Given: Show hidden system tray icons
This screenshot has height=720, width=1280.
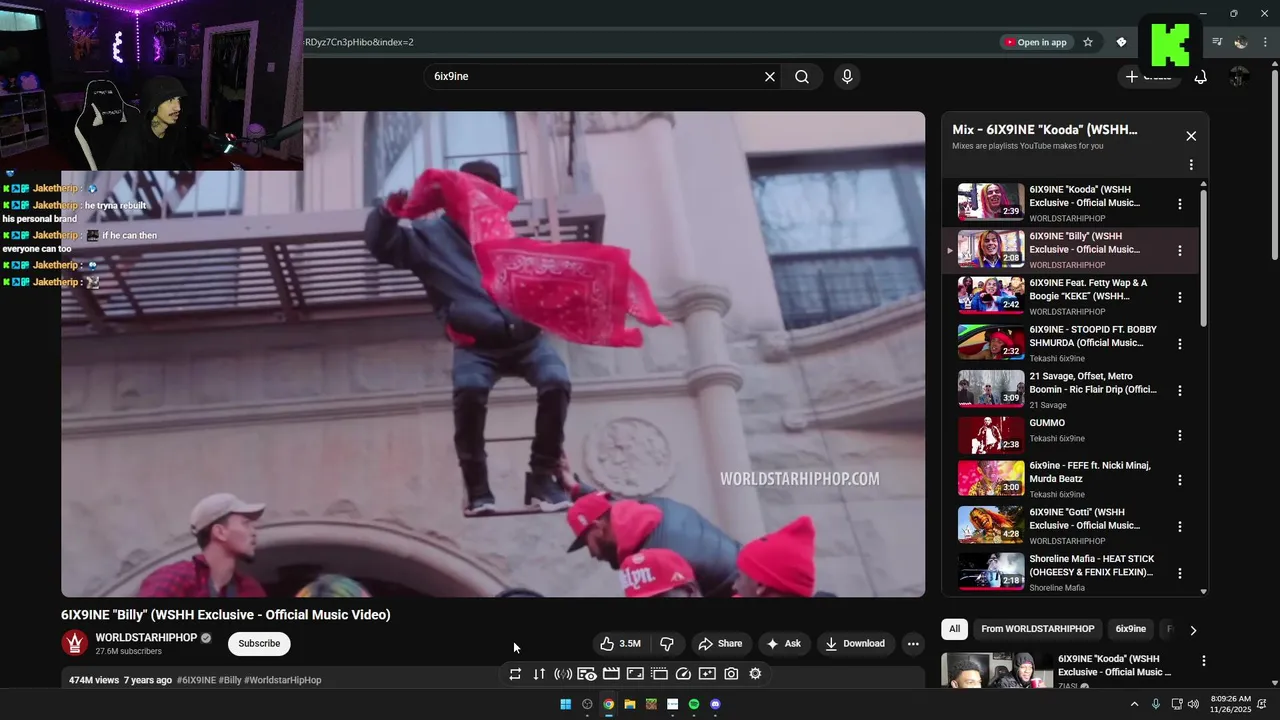Looking at the screenshot, I should [1134, 704].
